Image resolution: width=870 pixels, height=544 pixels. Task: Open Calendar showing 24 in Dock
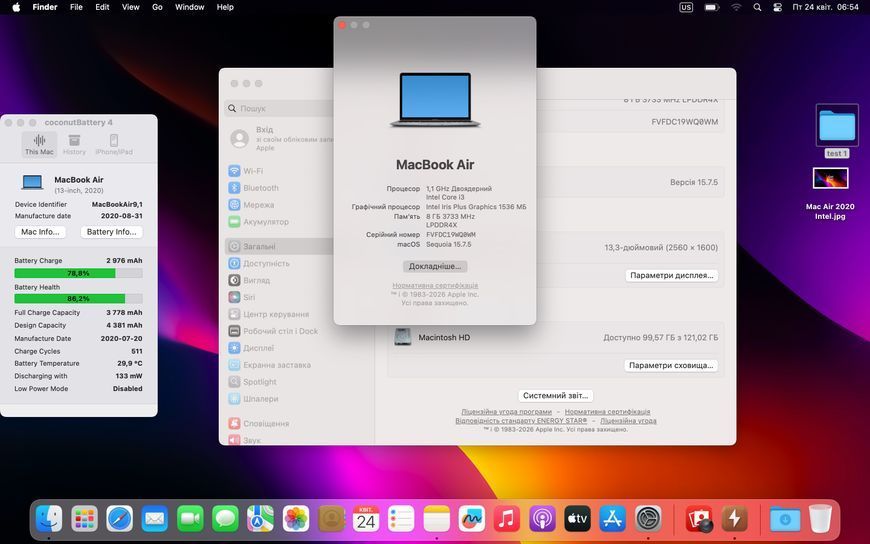(366, 519)
